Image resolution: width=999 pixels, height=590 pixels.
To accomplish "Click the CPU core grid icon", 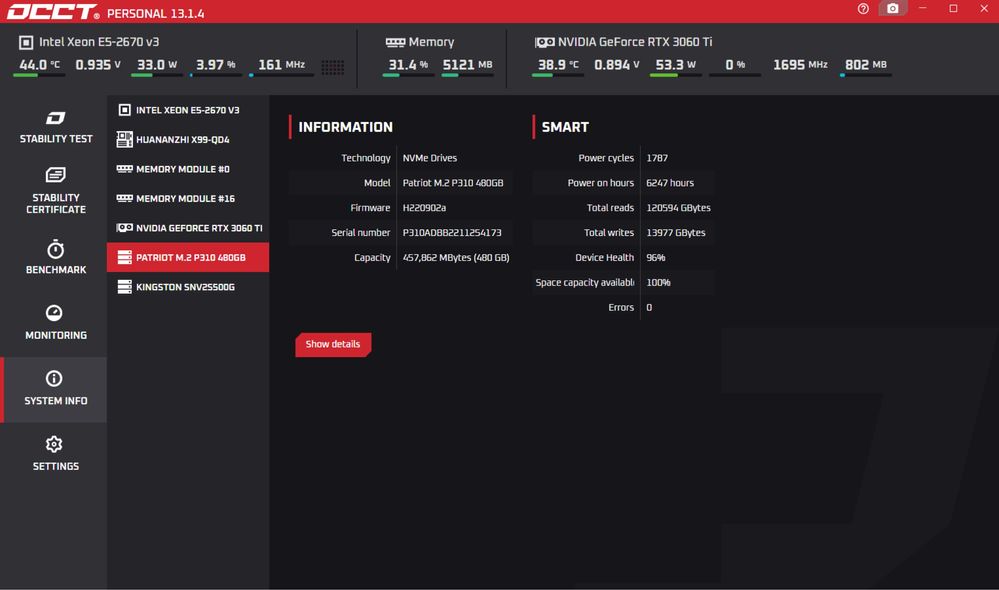I will 333,67.
